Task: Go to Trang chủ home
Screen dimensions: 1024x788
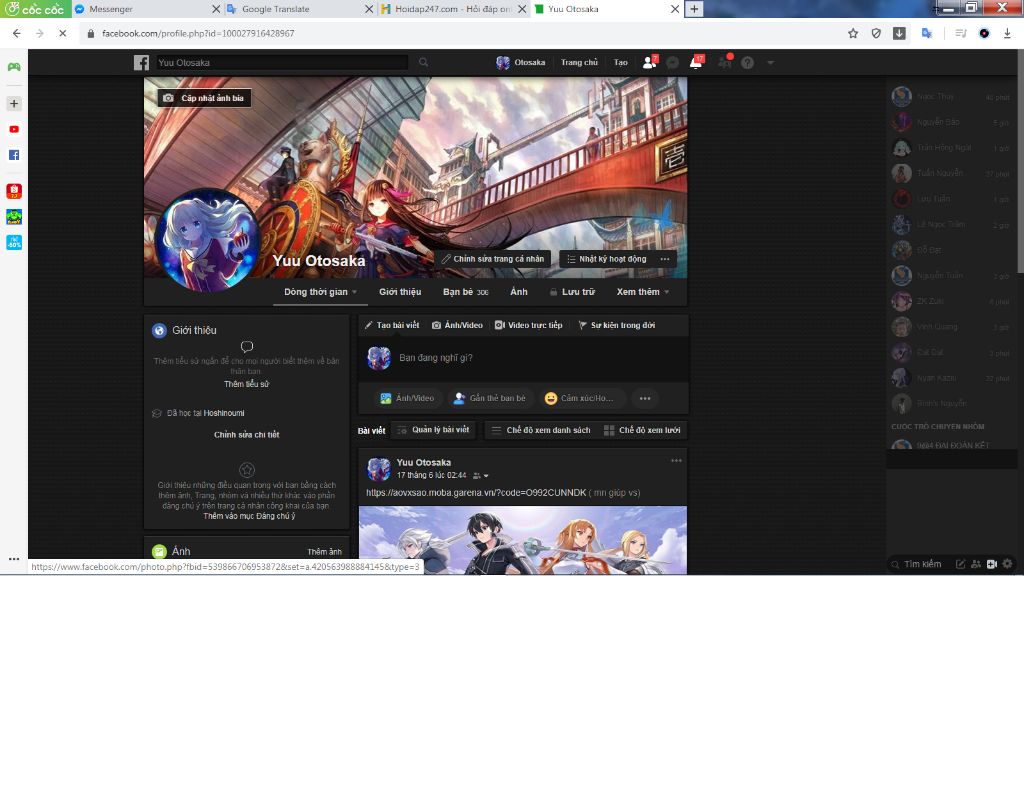Action: pyautogui.click(x=579, y=63)
